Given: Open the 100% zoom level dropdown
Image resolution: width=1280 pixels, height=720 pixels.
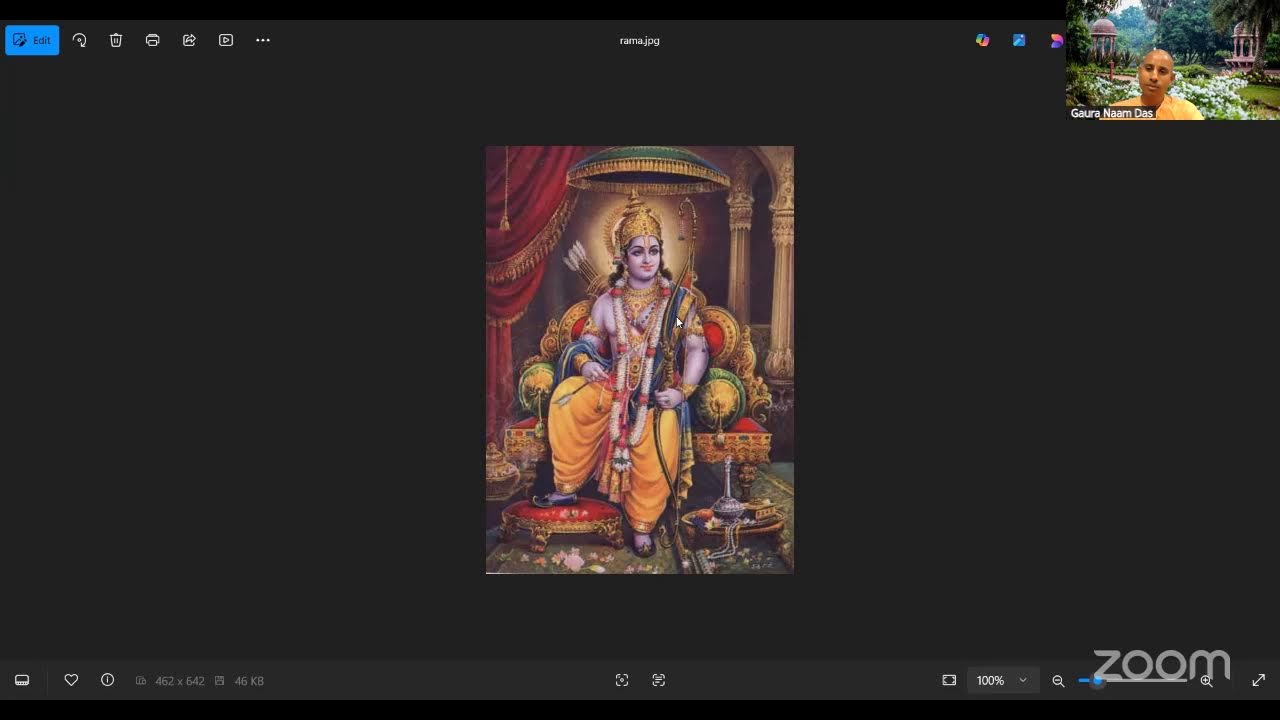Looking at the screenshot, I should click(1002, 680).
